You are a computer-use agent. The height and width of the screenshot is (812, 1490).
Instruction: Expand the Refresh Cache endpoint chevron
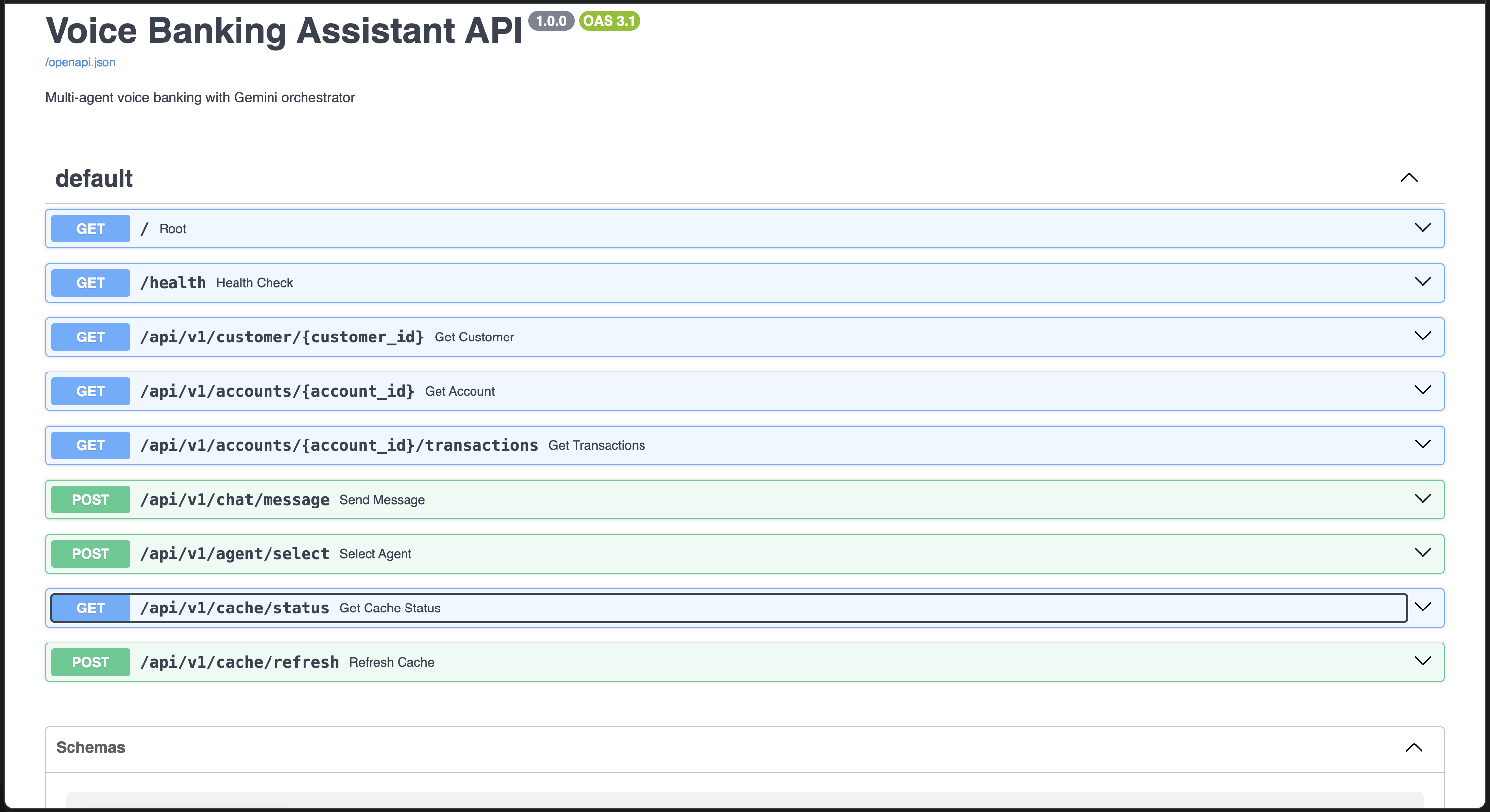coord(1422,661)
